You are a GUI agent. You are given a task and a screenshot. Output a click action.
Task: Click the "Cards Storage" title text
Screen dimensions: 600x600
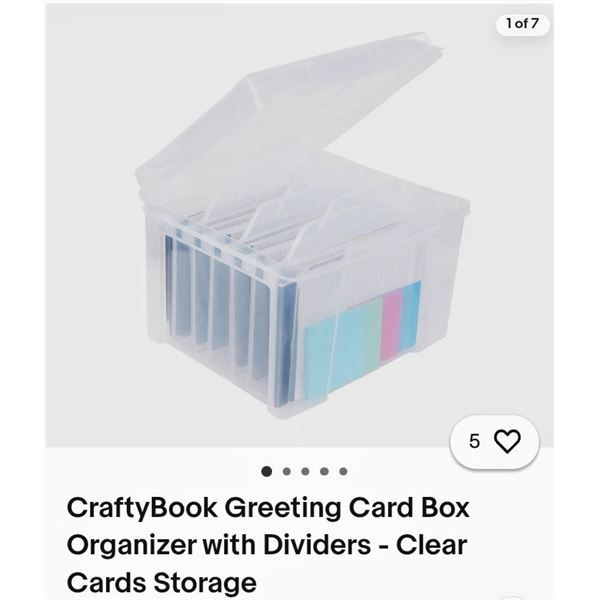(161, 582)
